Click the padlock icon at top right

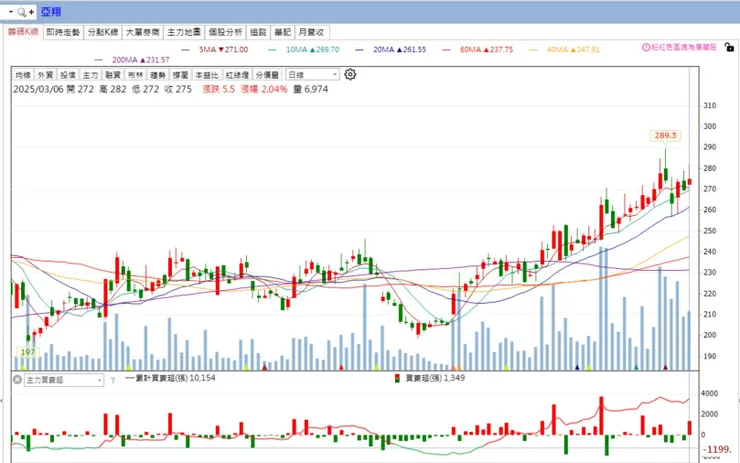tap(729, 47)
